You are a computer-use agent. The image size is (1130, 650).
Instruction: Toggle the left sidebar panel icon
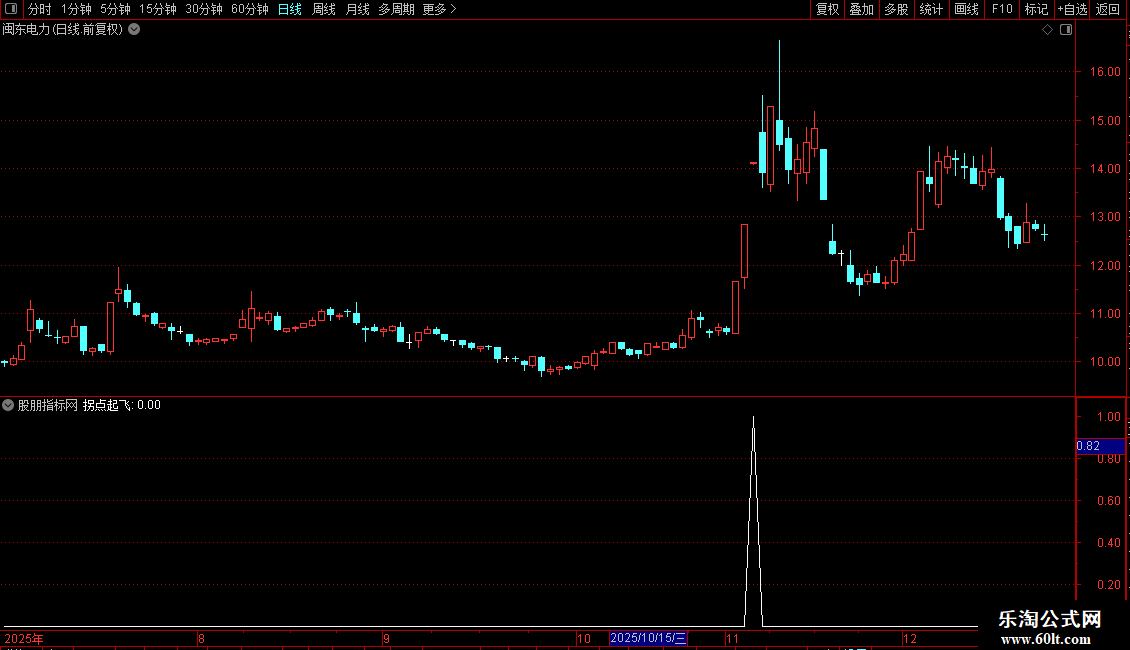[x=11, y=9]
